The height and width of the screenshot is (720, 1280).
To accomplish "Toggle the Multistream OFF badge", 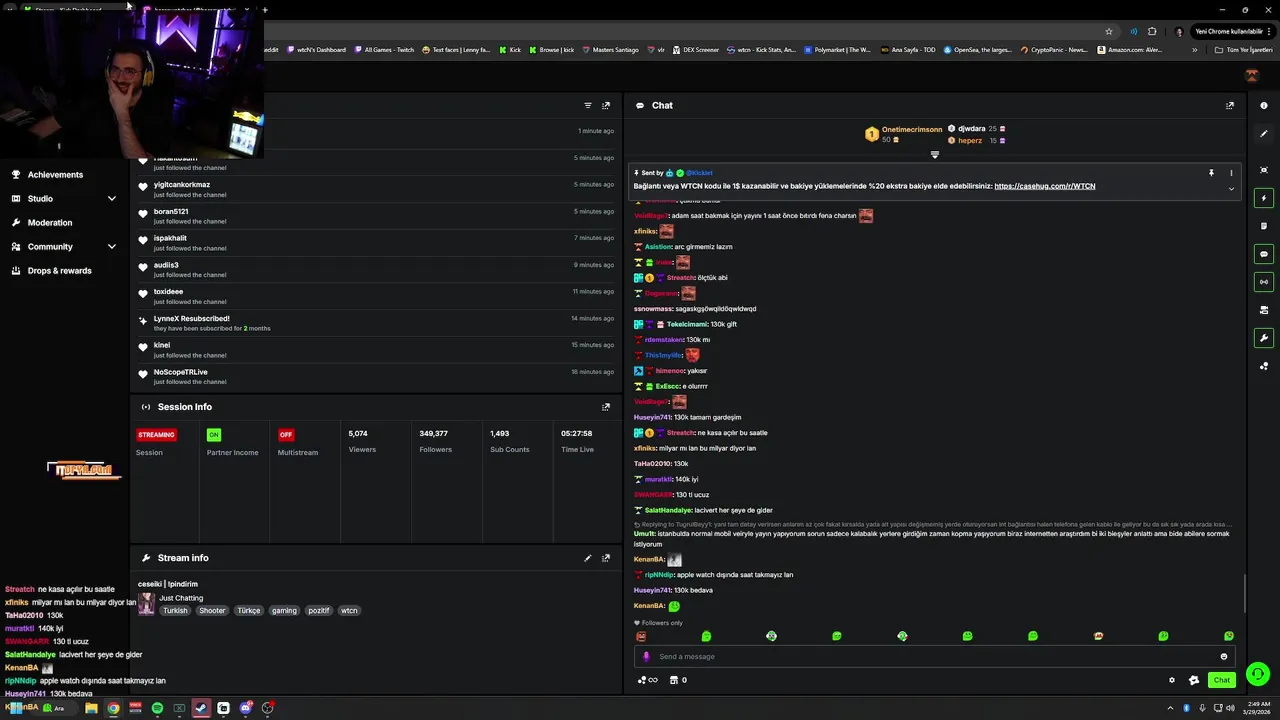I will pyautogui.click(x=286, y=435).
